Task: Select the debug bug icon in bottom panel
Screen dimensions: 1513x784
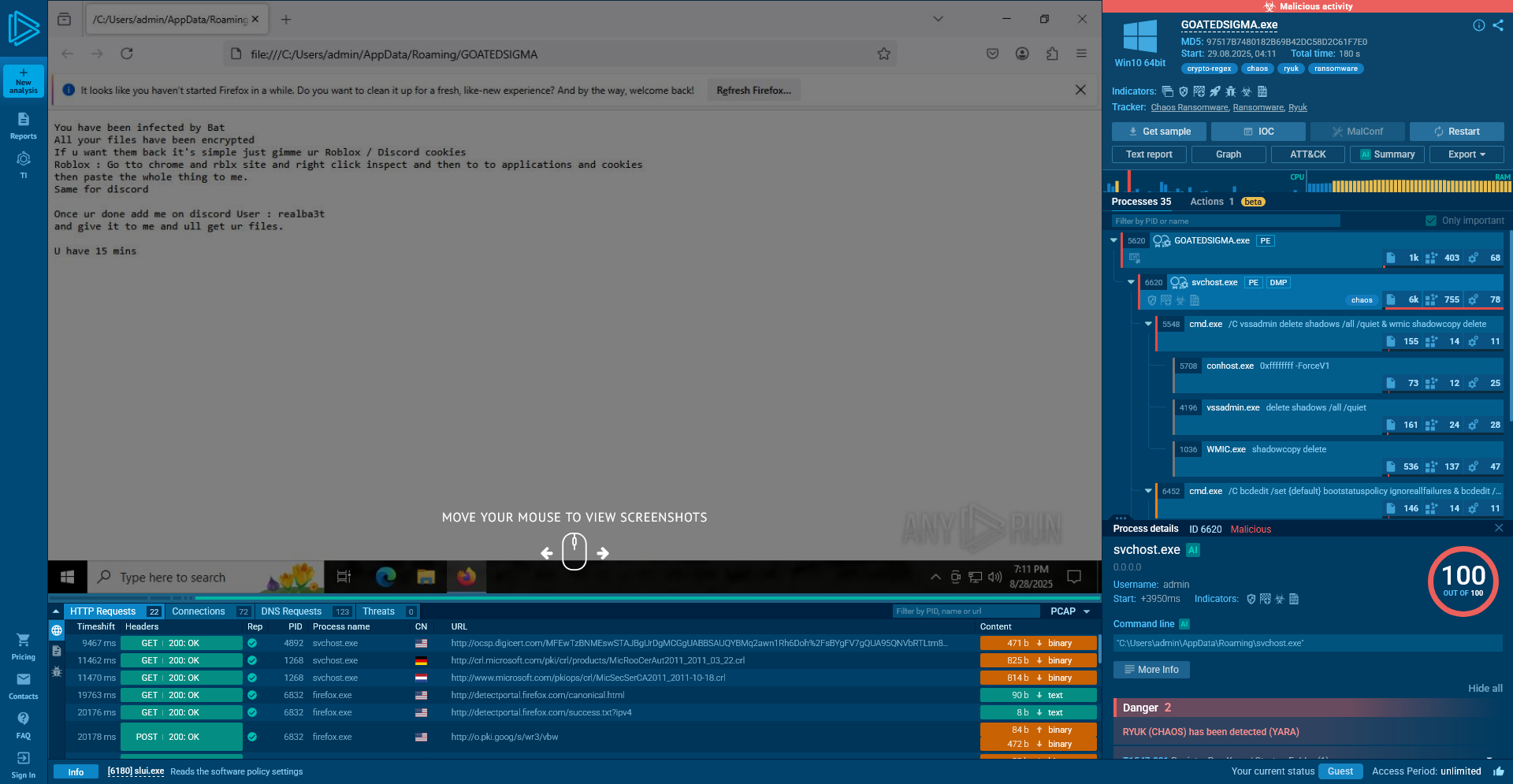Action: [x=57, y=671]
